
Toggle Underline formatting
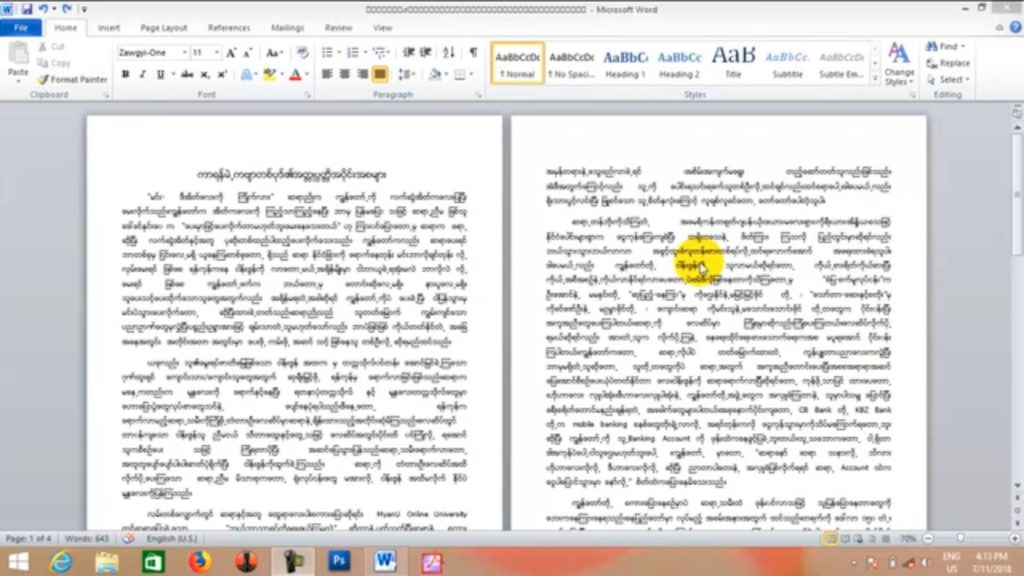[160, 74]
